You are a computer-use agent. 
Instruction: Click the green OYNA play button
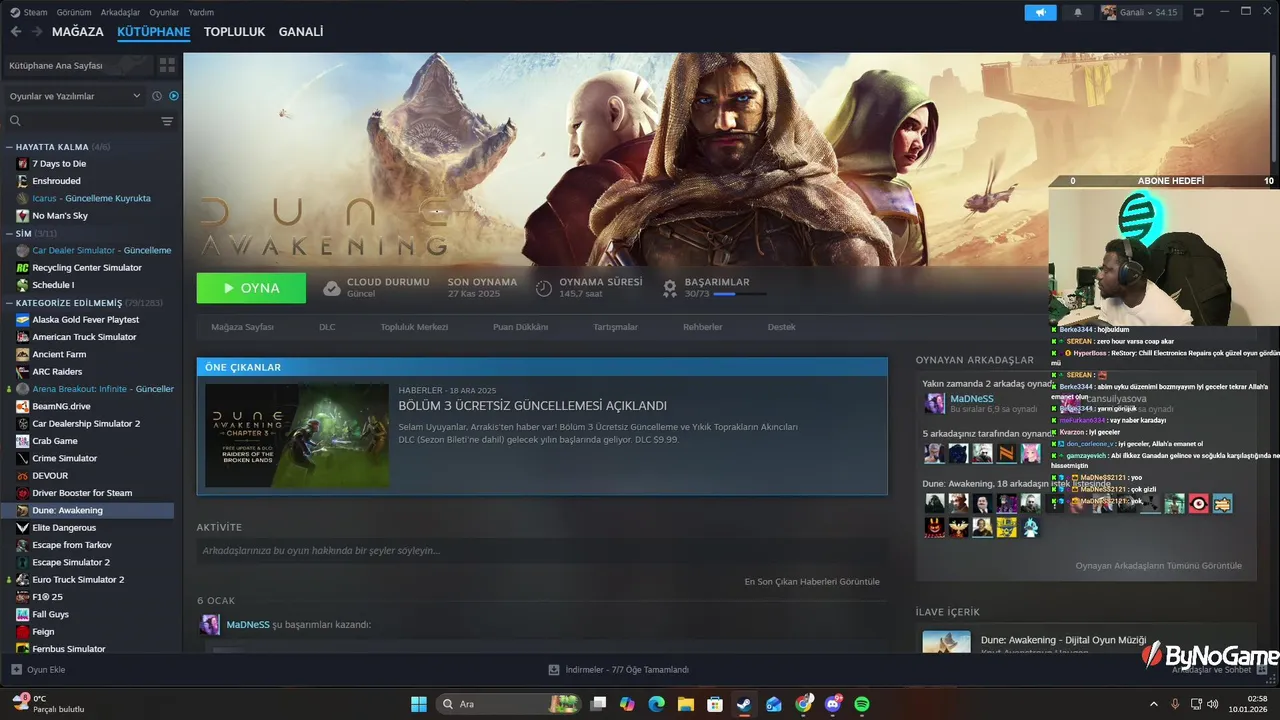pyautogui.click(x=251, y=288)
